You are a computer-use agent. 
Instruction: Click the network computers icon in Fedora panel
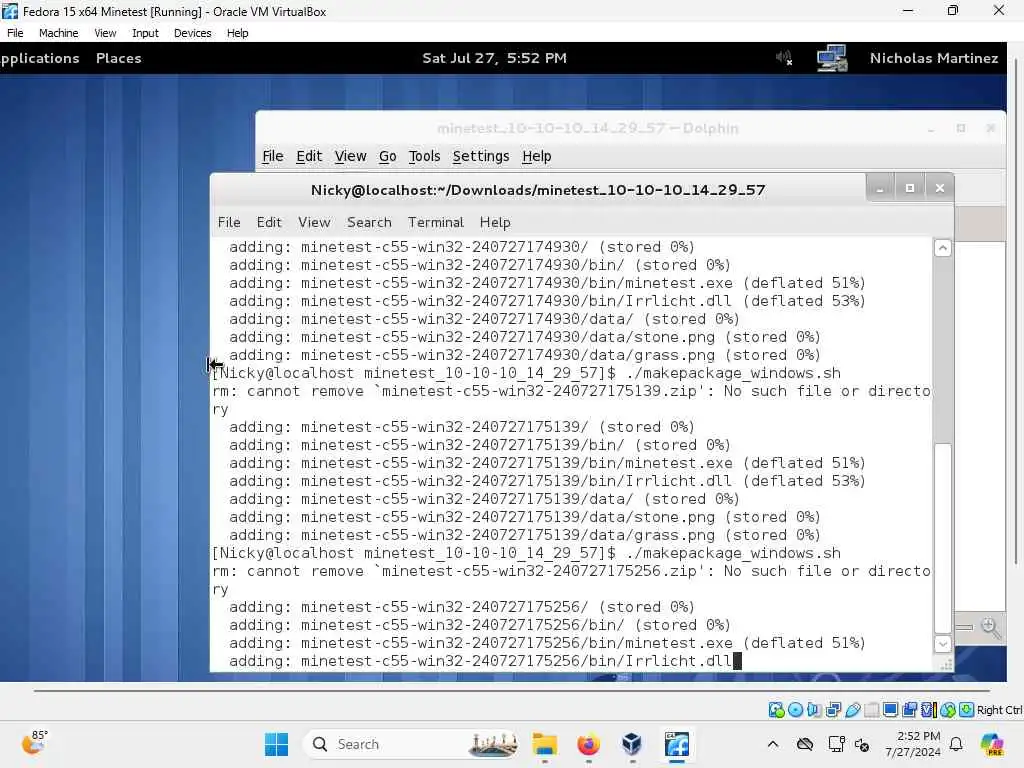point(832,58)
